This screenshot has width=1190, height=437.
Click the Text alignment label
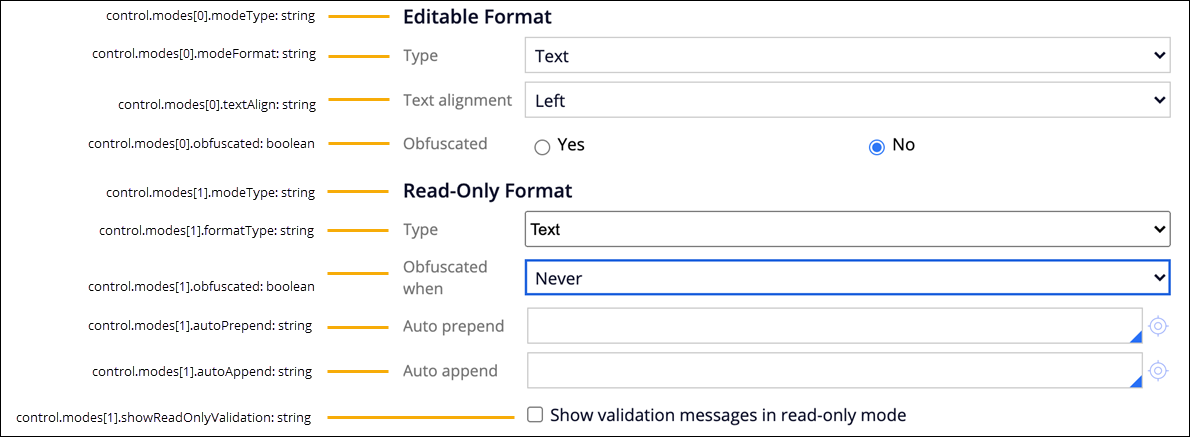pos(457,100)
